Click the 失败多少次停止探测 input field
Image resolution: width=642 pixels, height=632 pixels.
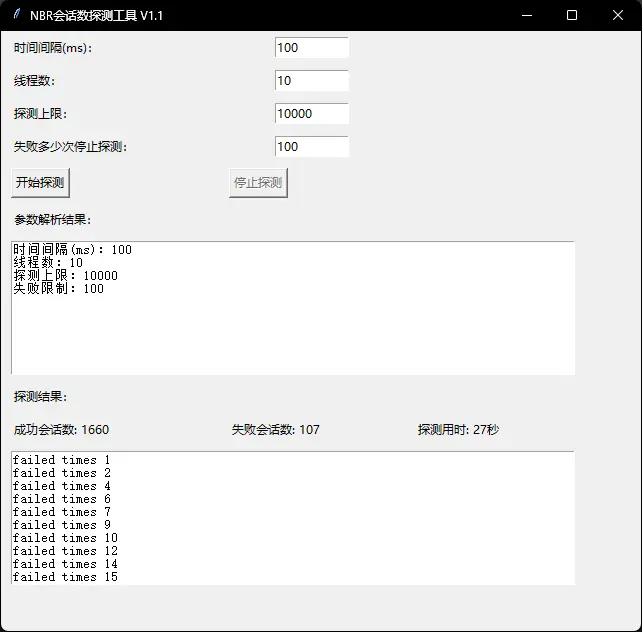tap(311, 147)
